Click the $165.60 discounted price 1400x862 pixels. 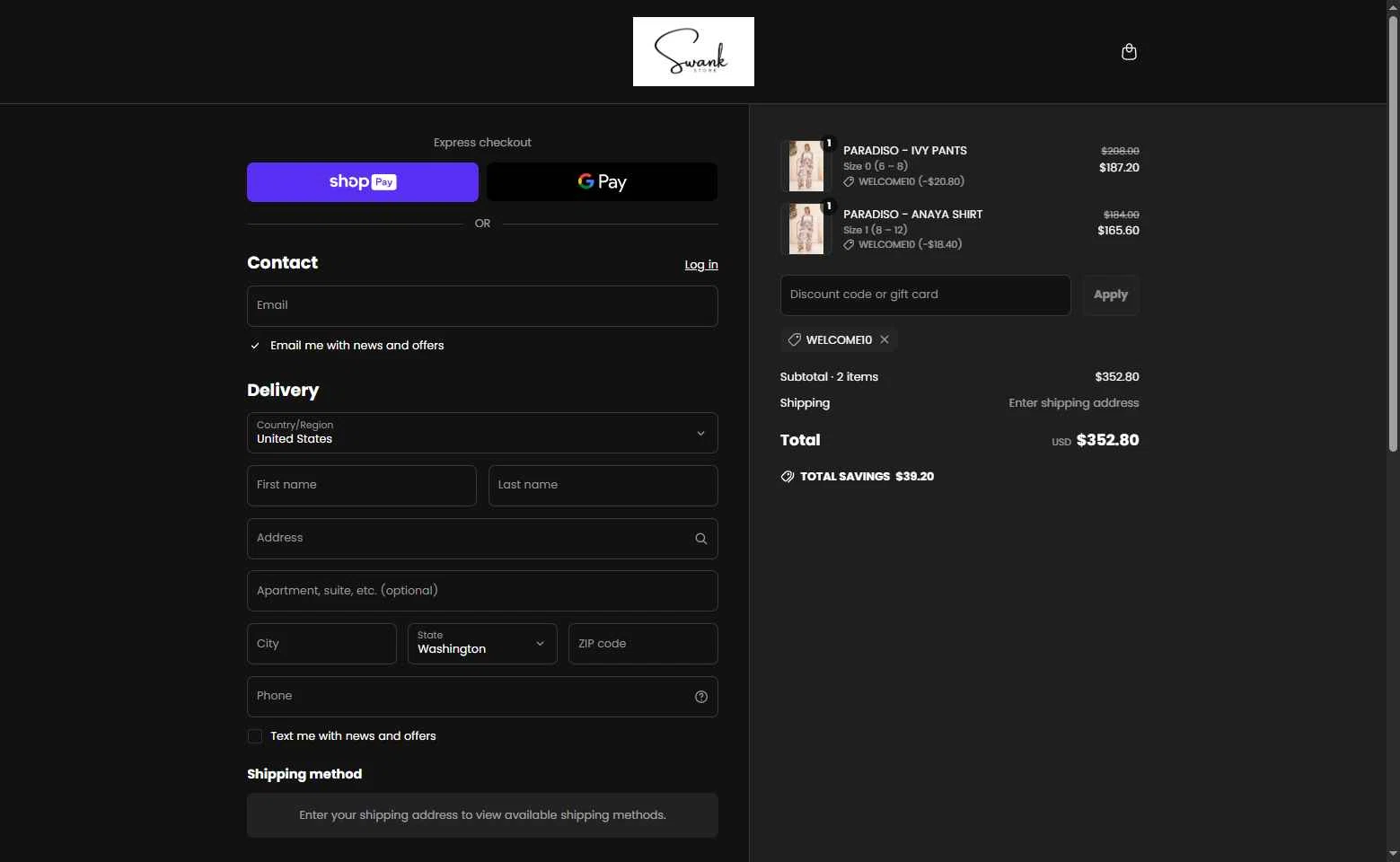tap(1118, 231)
